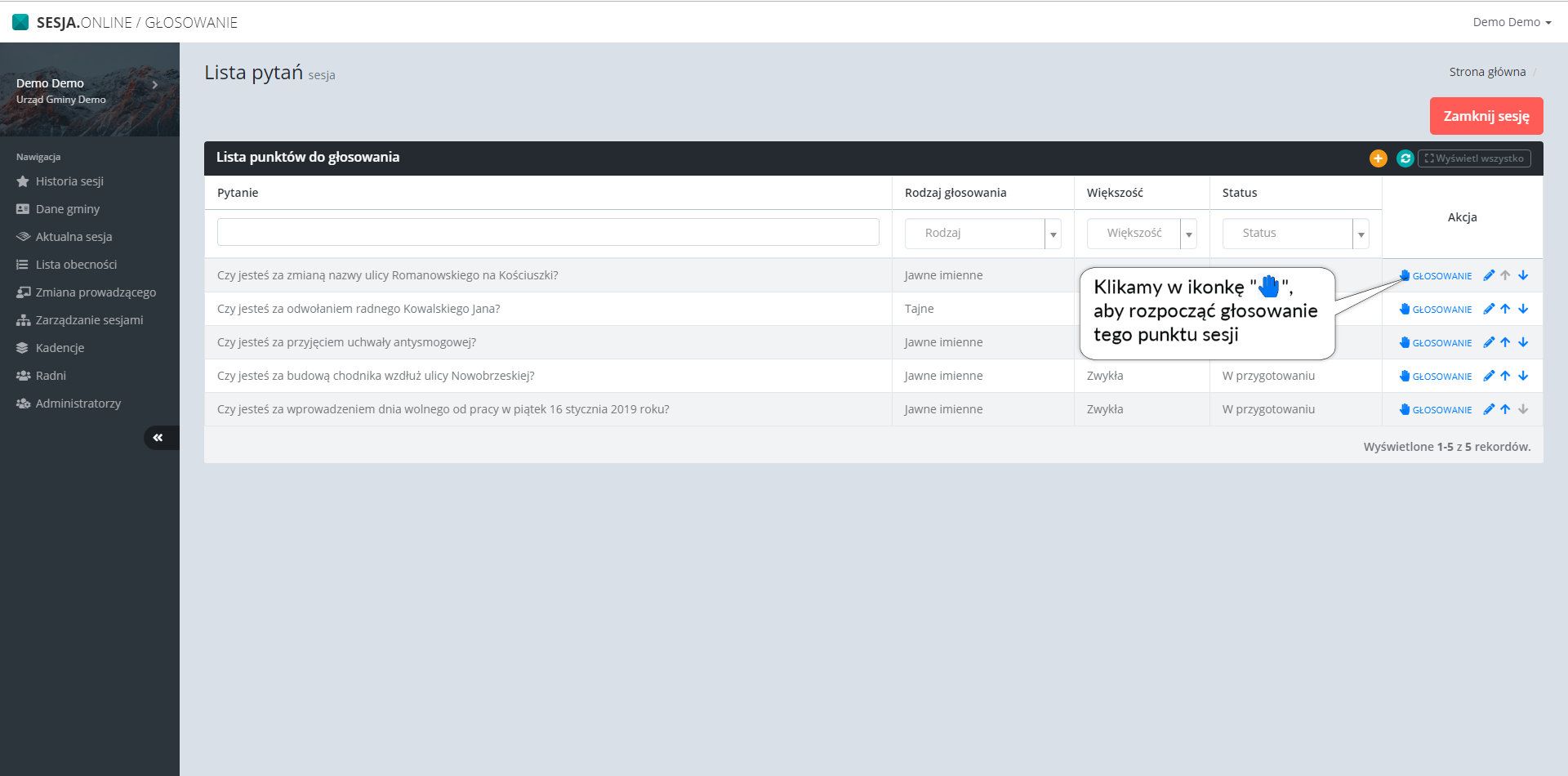Click the Pytanie filter text field
Viewport: 1568px width, 776px height.
tap(548, 232)
